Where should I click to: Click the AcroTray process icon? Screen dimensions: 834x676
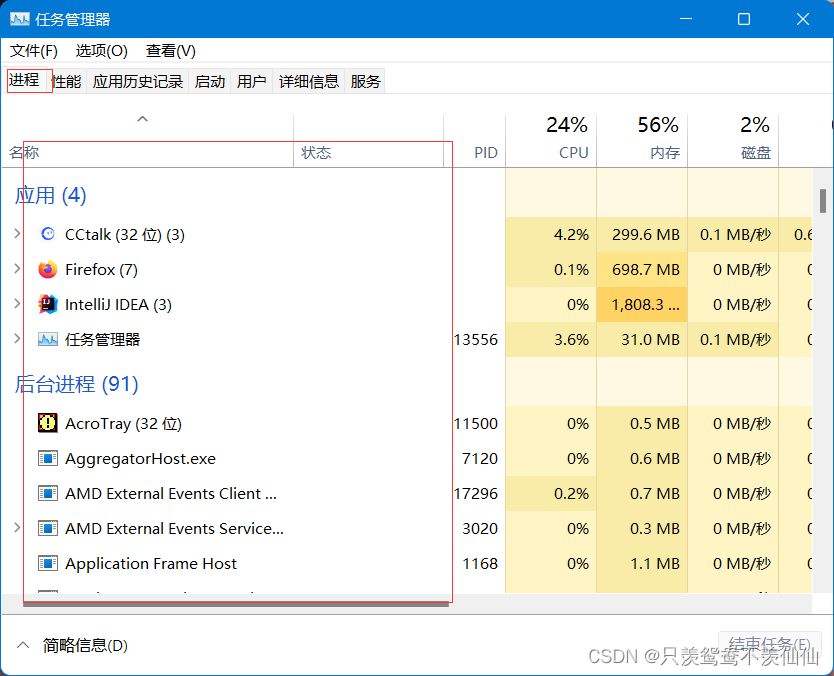[47, 423]
